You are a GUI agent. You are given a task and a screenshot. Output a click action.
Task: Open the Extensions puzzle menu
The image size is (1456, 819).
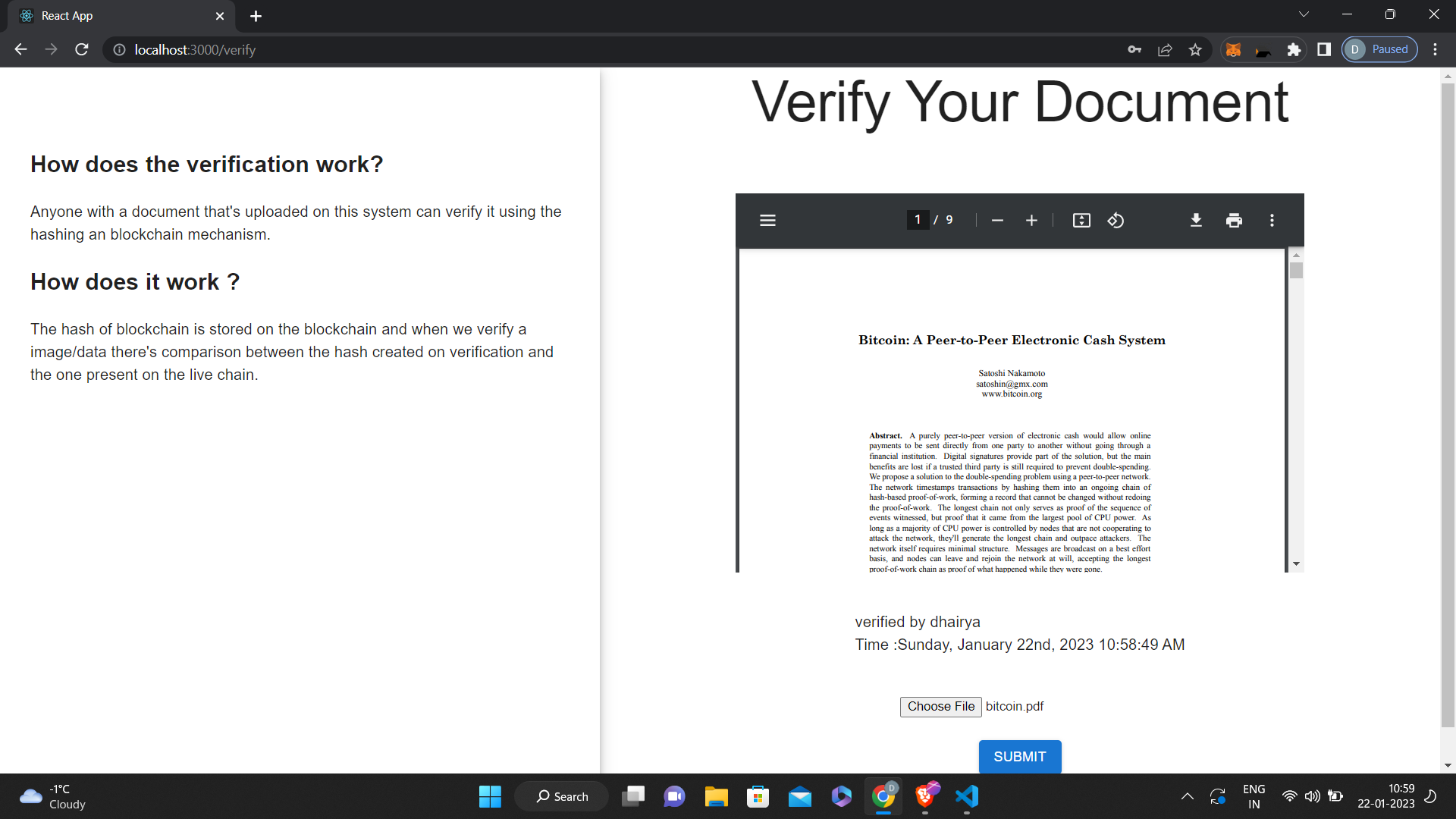1294,50
